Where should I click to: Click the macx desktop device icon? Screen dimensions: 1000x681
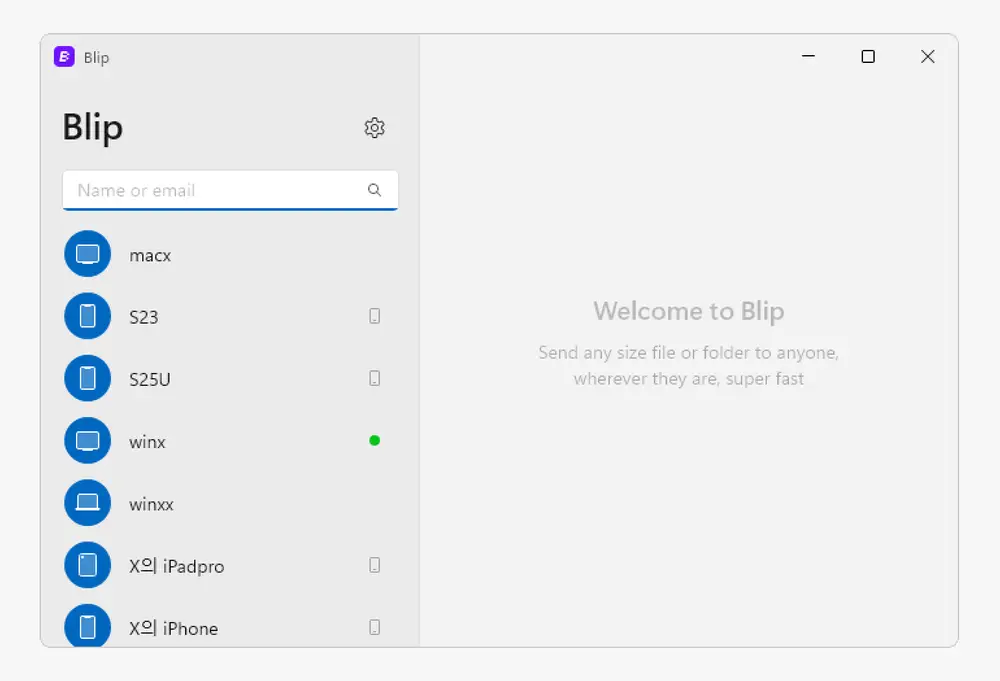point(88,255)
